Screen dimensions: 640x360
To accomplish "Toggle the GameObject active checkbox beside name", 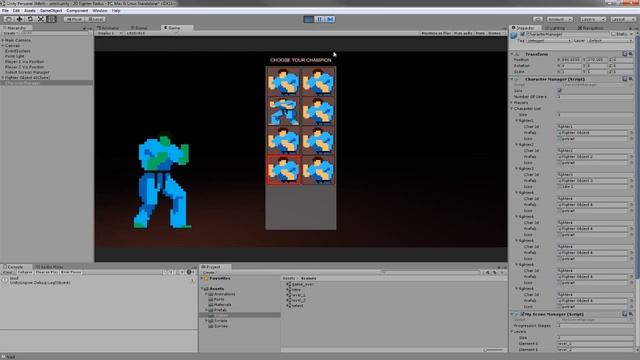I will [x=522, y=34].
